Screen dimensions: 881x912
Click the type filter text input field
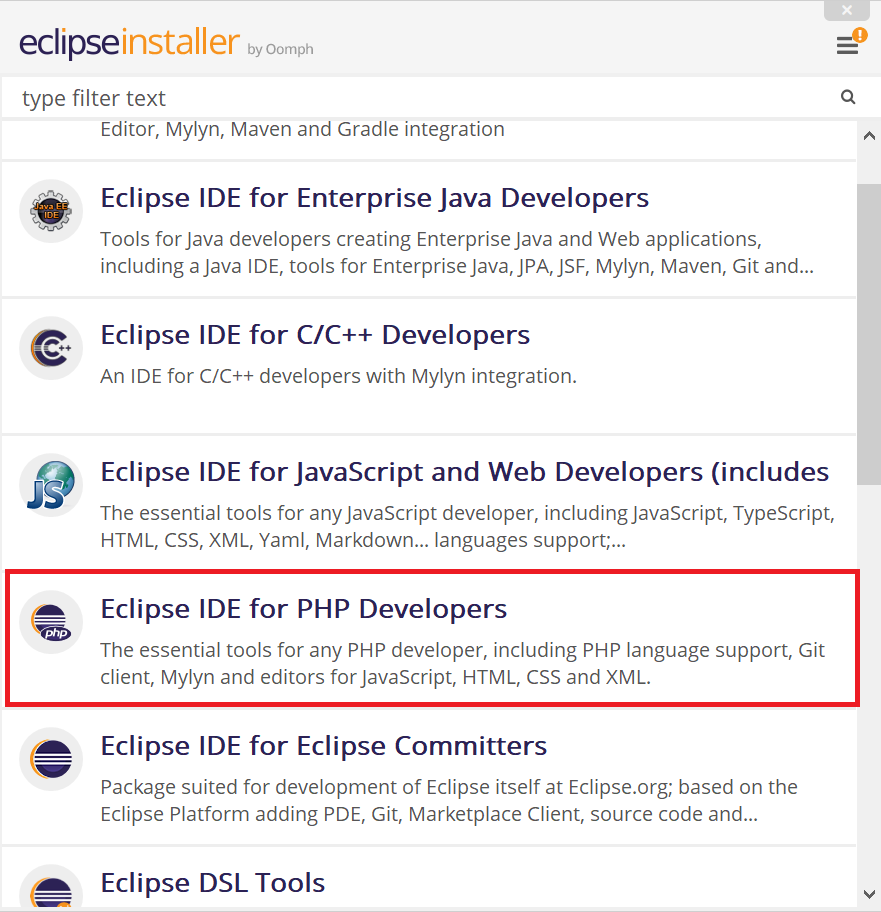point(400,97)
